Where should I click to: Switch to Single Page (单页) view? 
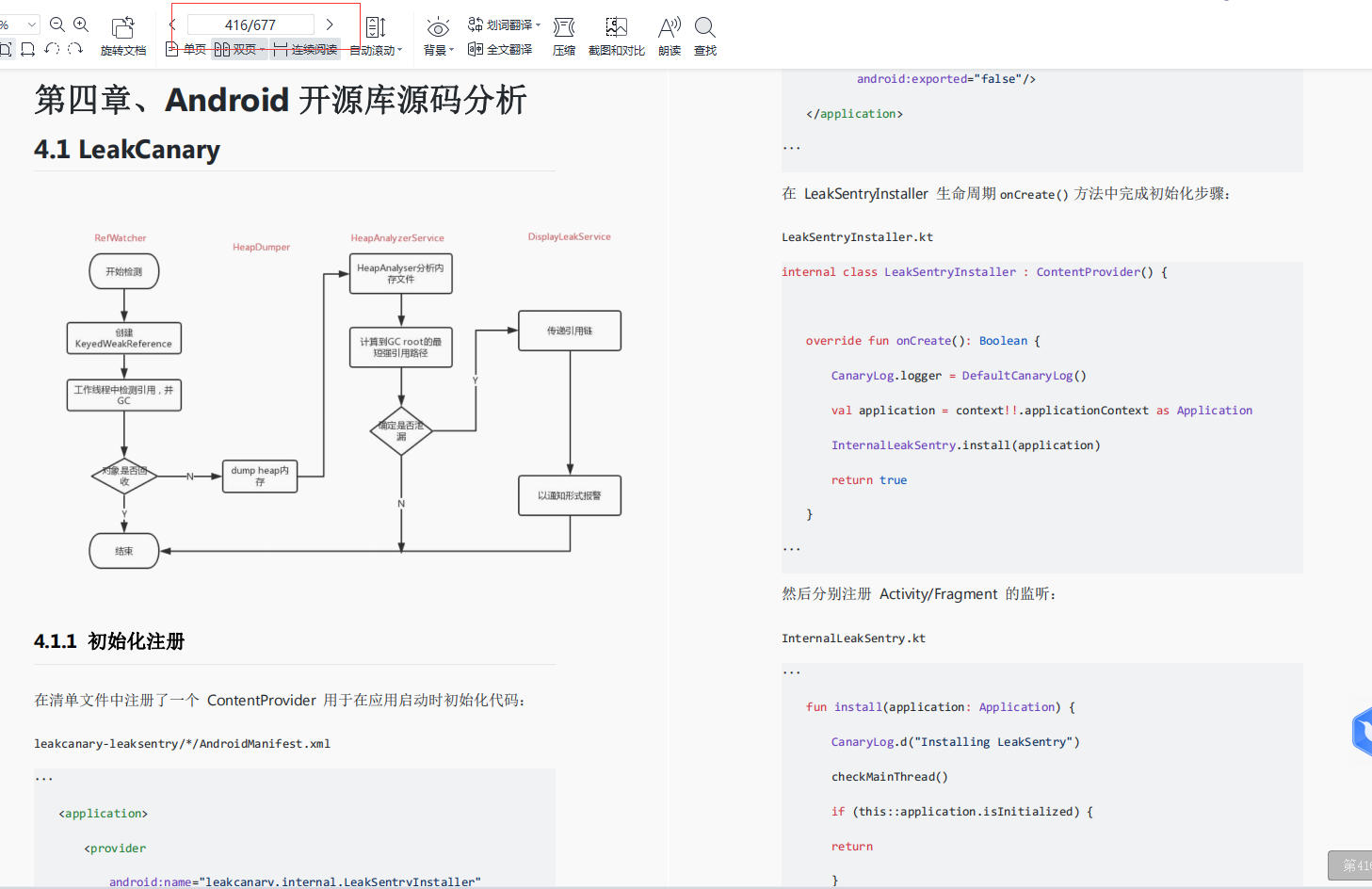click(x=186, y=49)
